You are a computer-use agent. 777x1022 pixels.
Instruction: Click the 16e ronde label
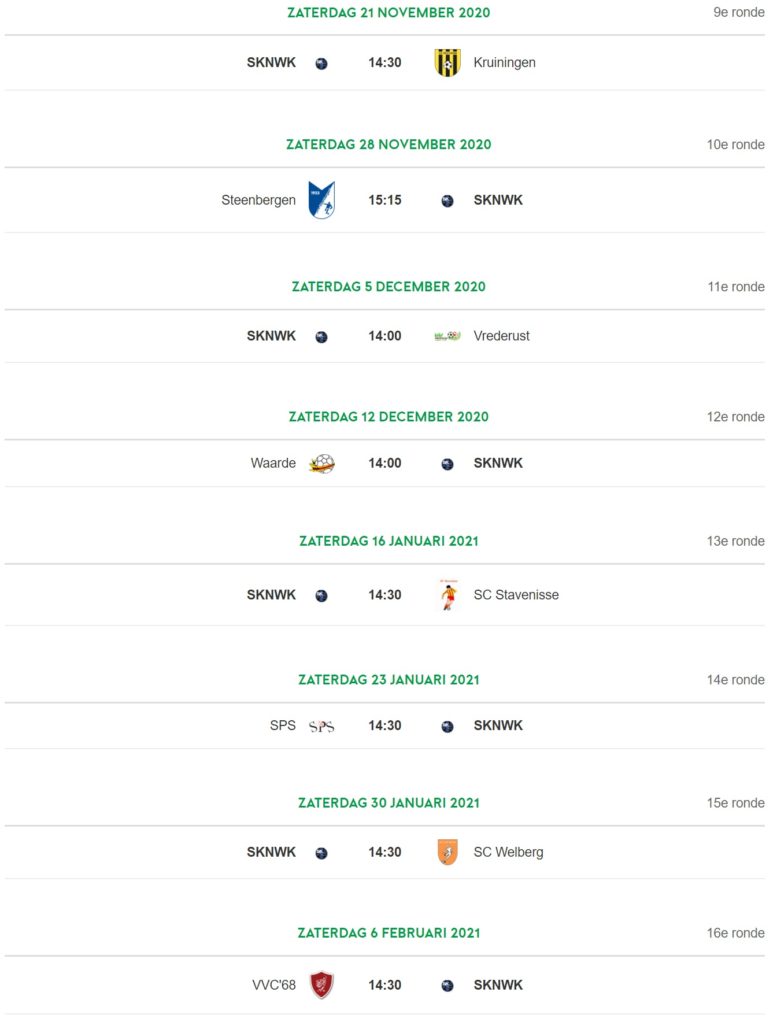(x=735, y=933)
